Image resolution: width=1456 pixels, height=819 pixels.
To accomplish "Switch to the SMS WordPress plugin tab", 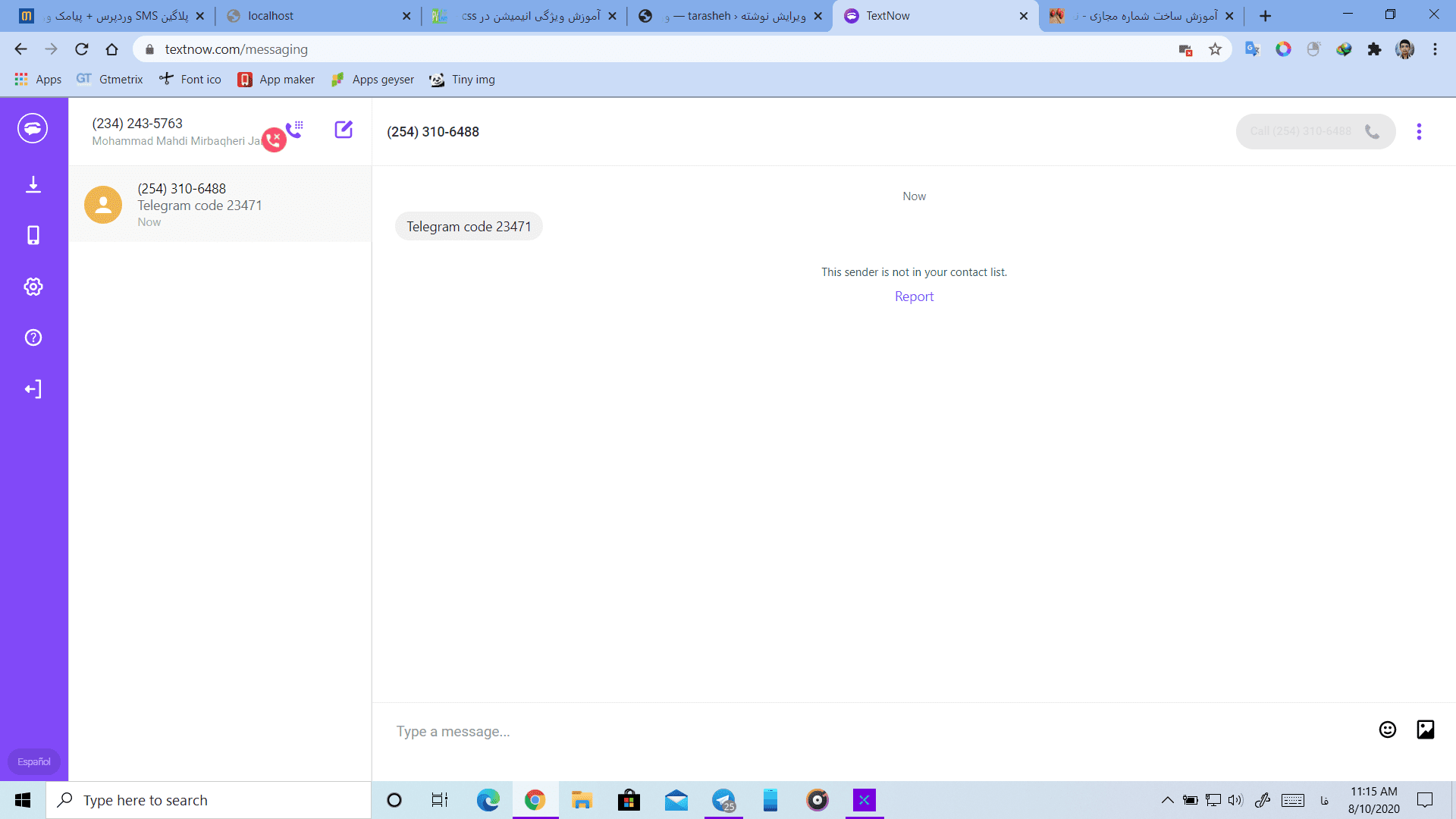I will point(112,16).
